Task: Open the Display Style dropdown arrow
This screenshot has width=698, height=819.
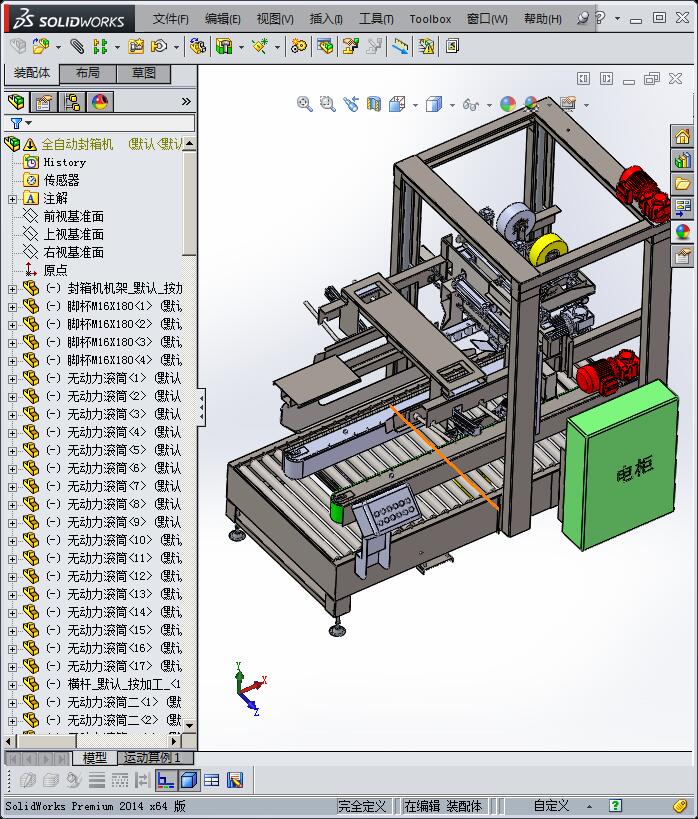Action: click(x=452, y=105)
